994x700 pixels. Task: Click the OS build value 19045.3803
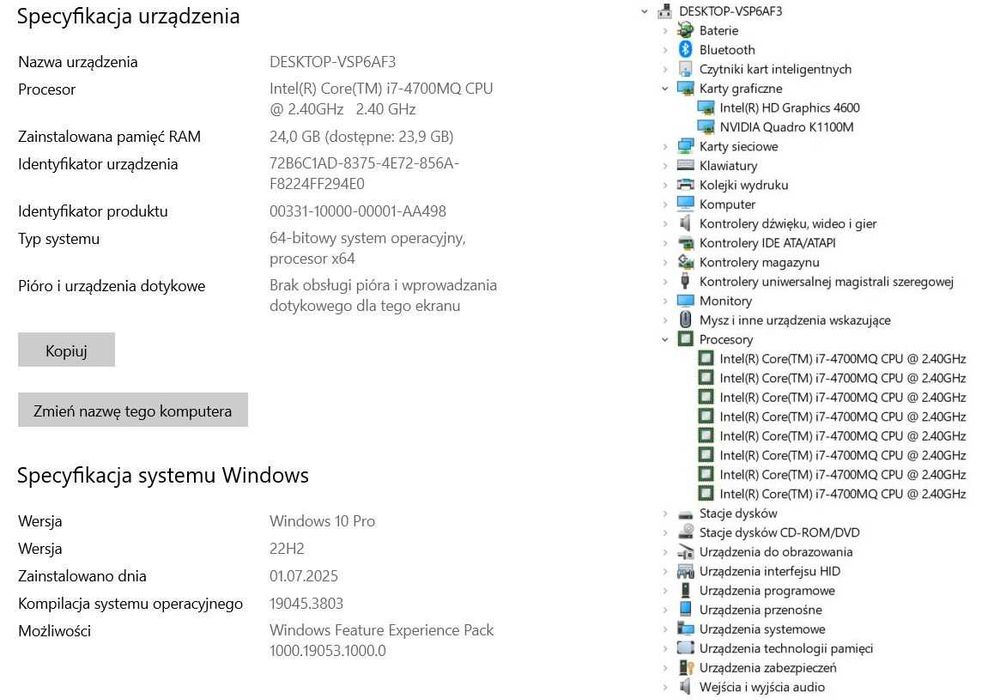tap(306, 603)
